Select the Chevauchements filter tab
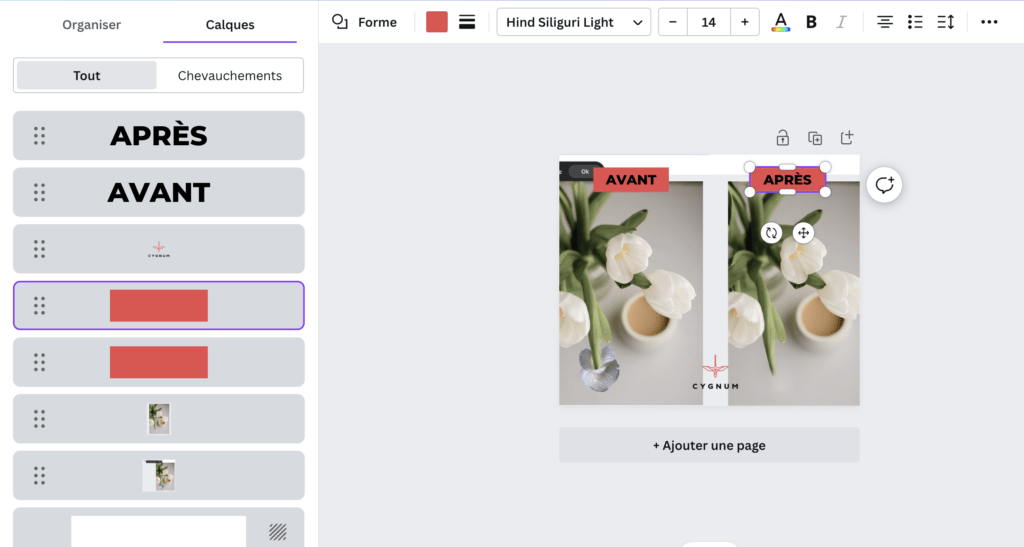The height and width of the screenshot is (547, 1024). point(229,76)
